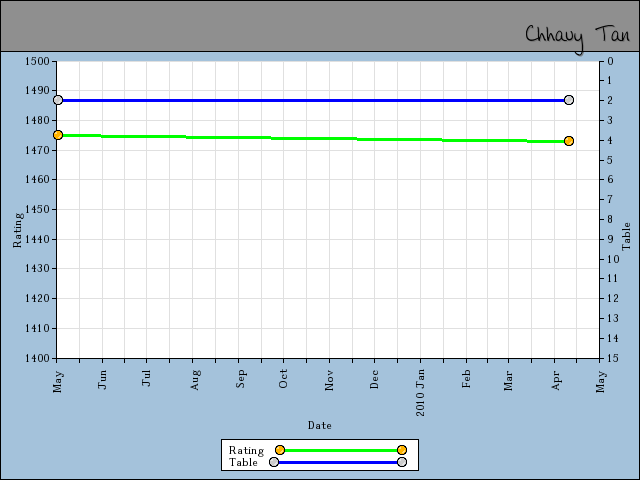Click the green Rating line in legend

341,450
